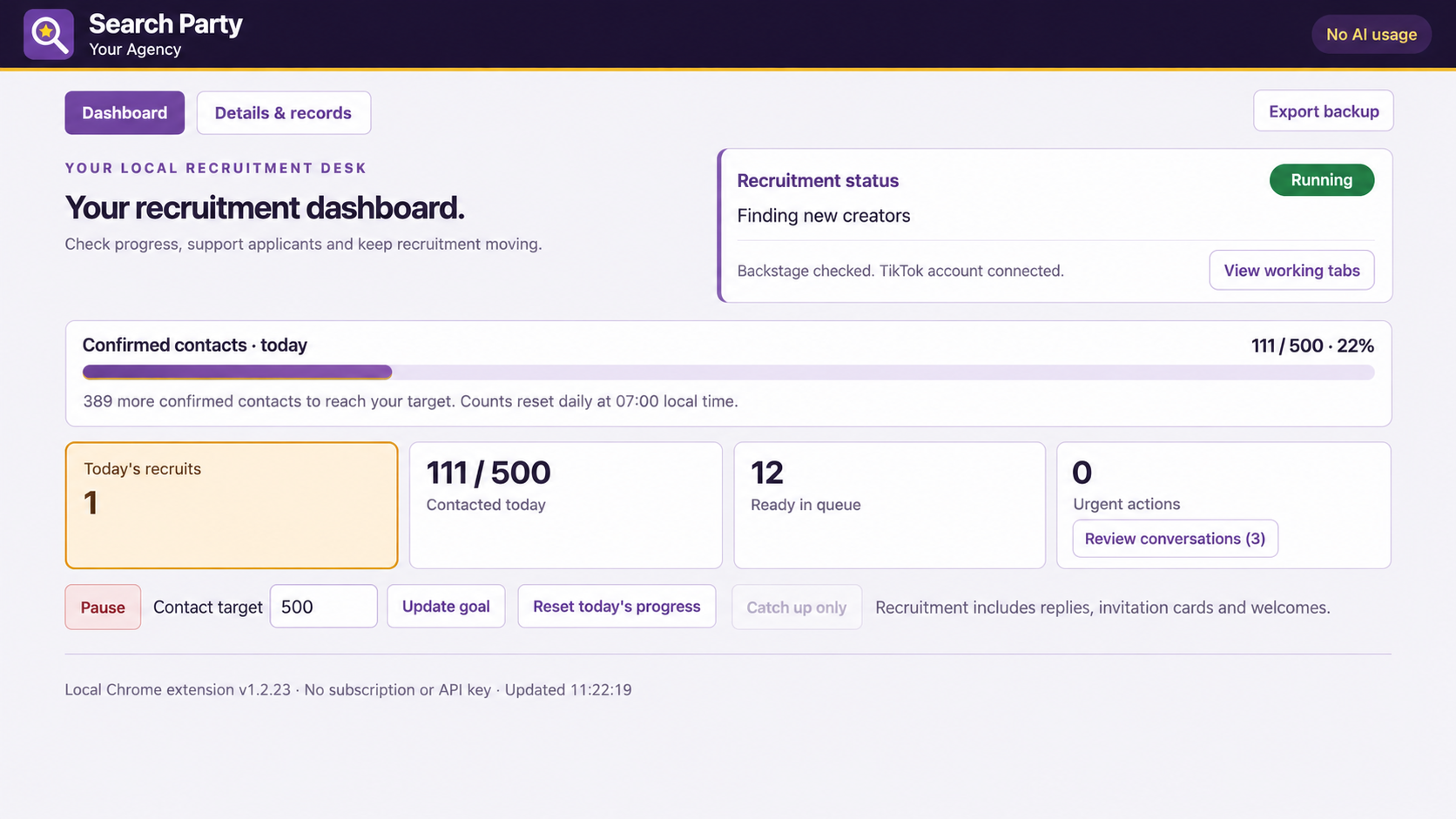Click the Recruitment status heading
The height and width of the screenshot is (819, 1456).
click(818, 180)
